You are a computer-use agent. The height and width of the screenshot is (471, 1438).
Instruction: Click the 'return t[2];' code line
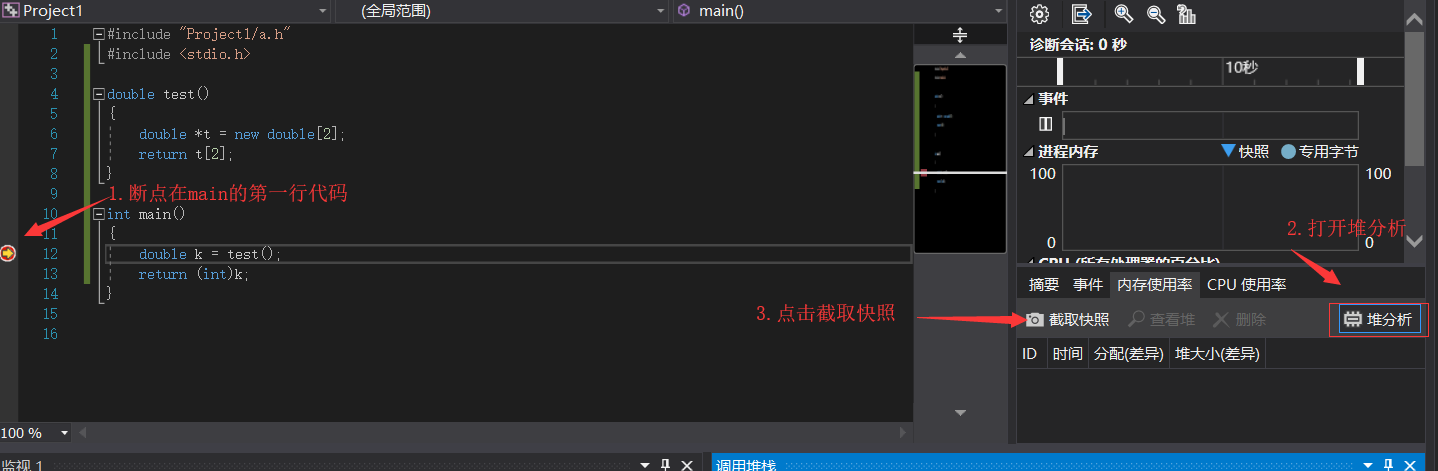(186, 154)
